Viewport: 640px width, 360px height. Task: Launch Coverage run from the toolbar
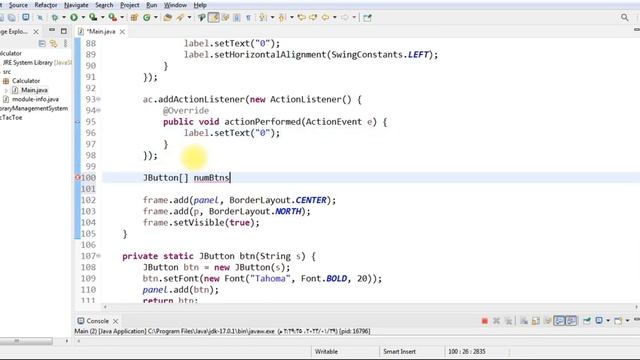point(93,18)
